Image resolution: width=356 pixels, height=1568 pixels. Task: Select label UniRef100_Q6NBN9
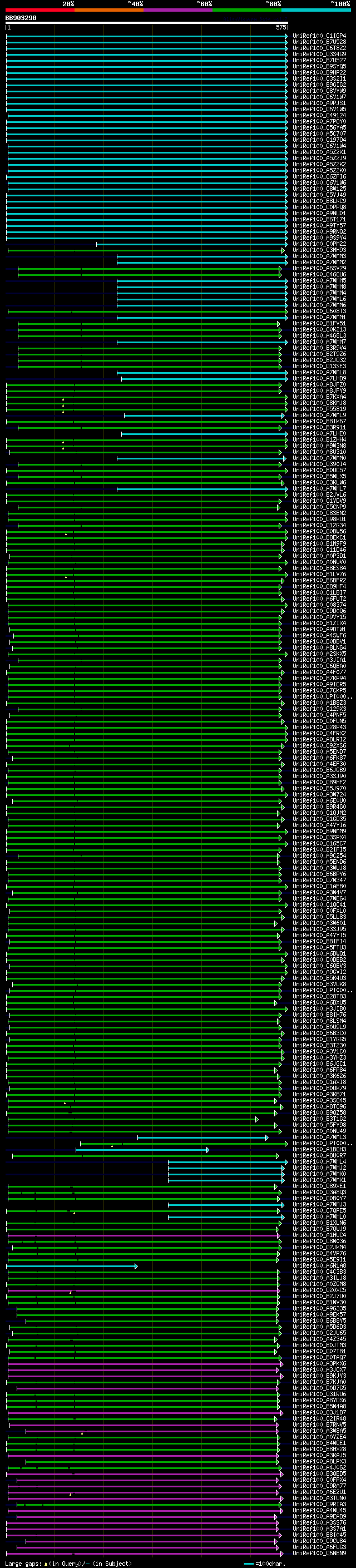point(319,1554)
